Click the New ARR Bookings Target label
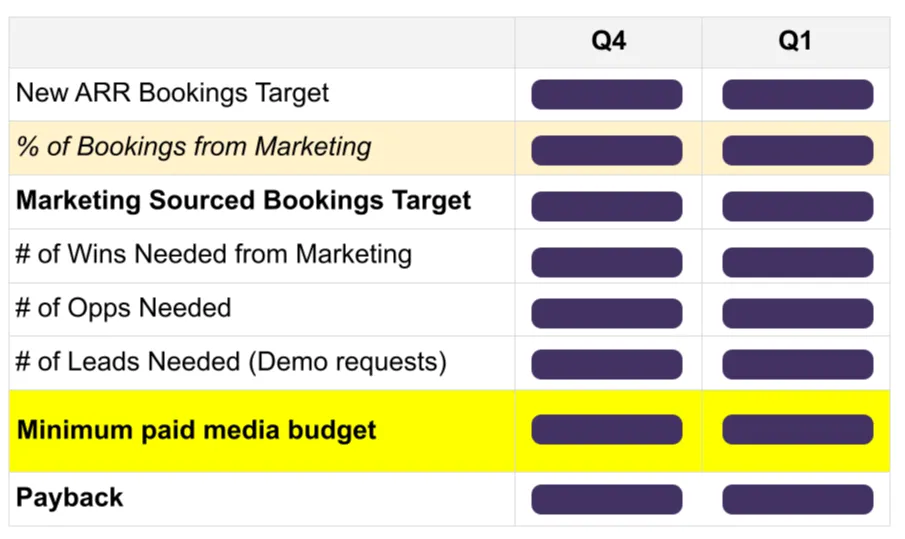The image size is (905, 539). tap(172, 93)
